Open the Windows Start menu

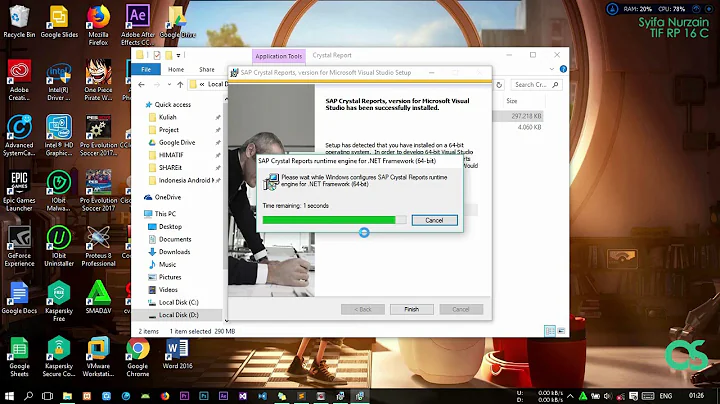pos(9,396)
